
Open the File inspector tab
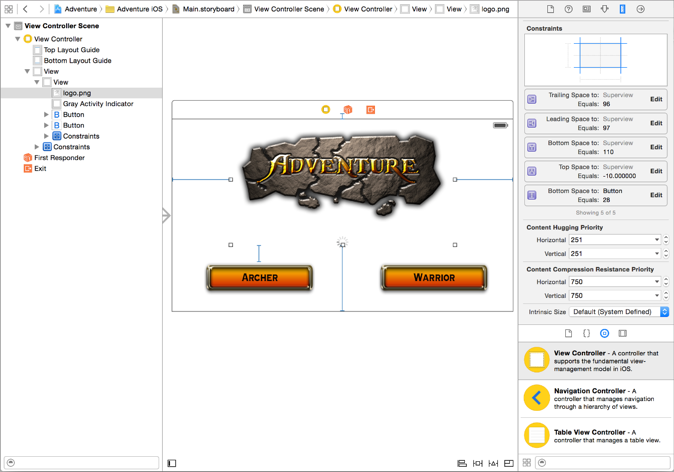pos(550,9)
